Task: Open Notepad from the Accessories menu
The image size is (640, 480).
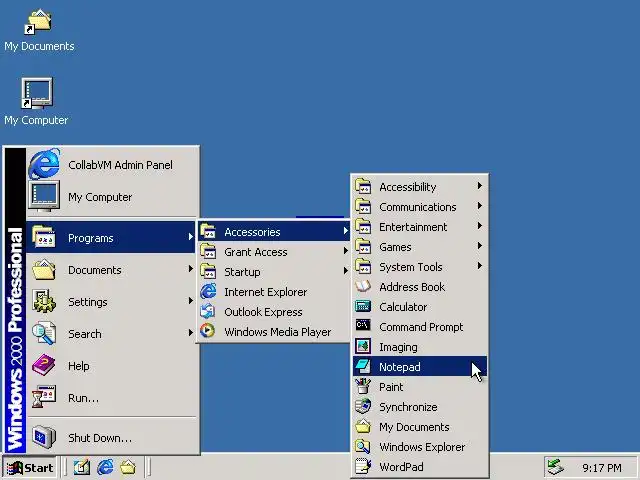Action: pos(420,367)
